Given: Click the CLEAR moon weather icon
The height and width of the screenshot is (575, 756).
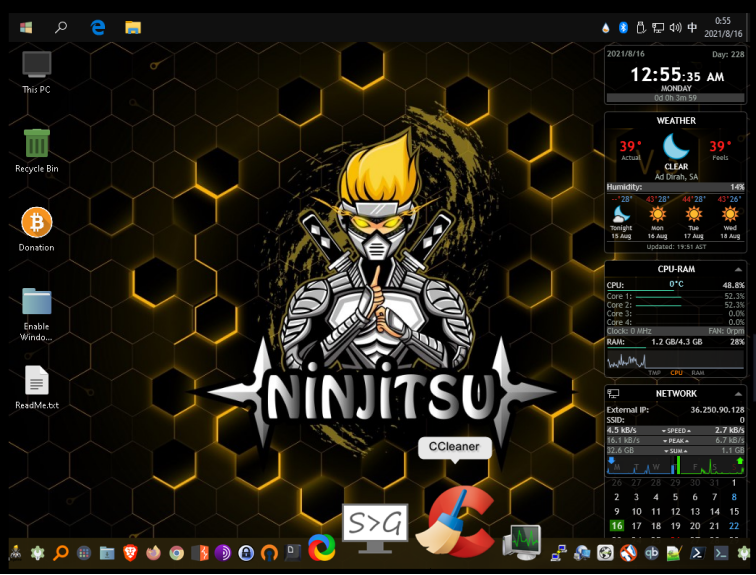Looking at the screenshot, I should pyautogui.click(x=676, y=146).
